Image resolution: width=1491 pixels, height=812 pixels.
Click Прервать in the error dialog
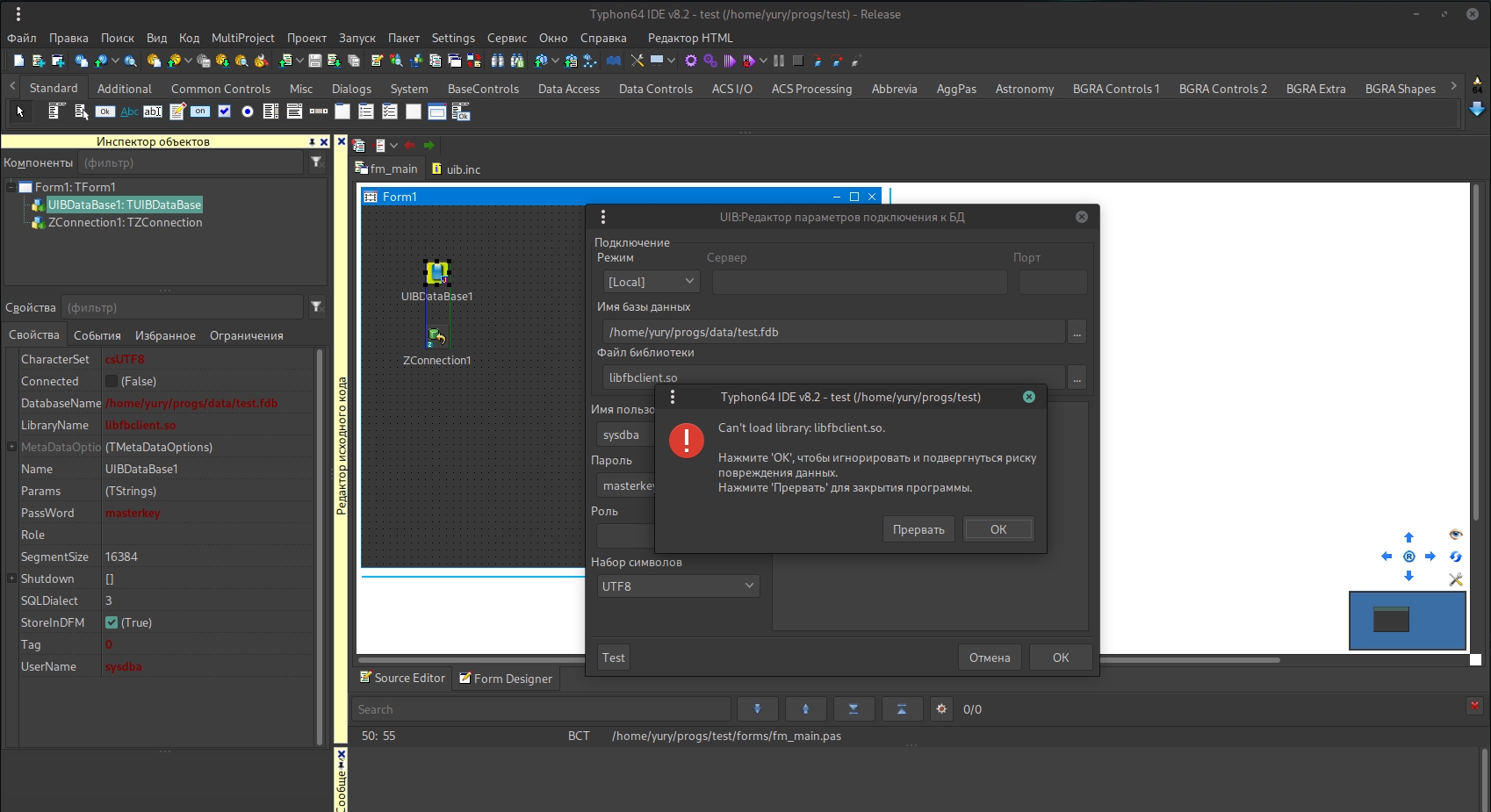coord(918,529)
